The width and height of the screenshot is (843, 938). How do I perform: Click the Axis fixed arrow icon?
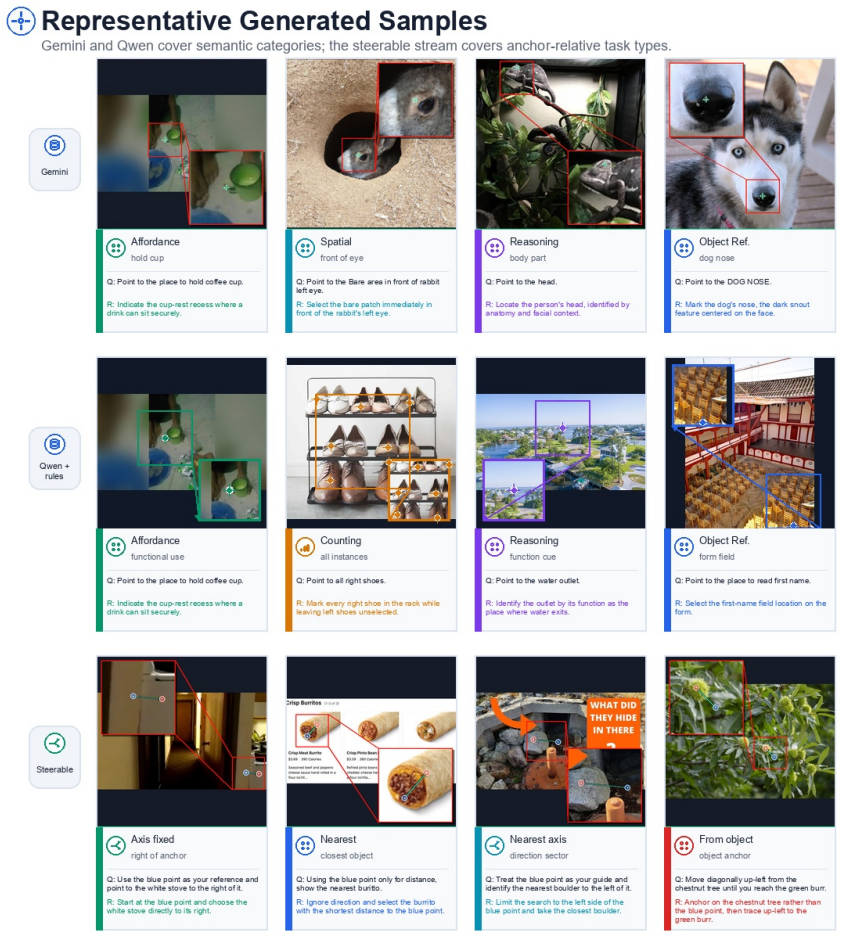[x=115, y=845]
